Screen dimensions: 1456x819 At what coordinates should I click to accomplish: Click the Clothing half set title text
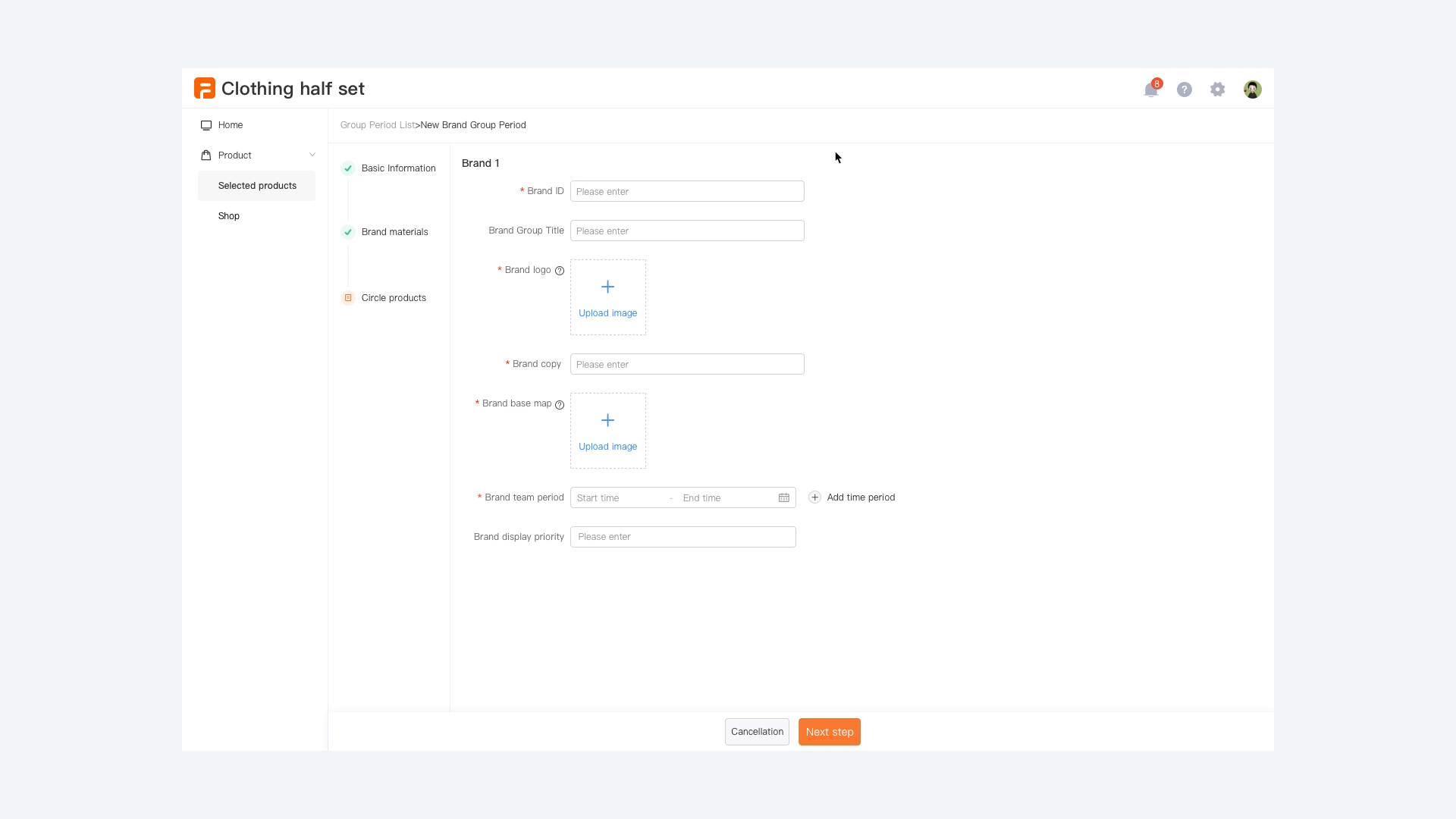click(293, 89)
